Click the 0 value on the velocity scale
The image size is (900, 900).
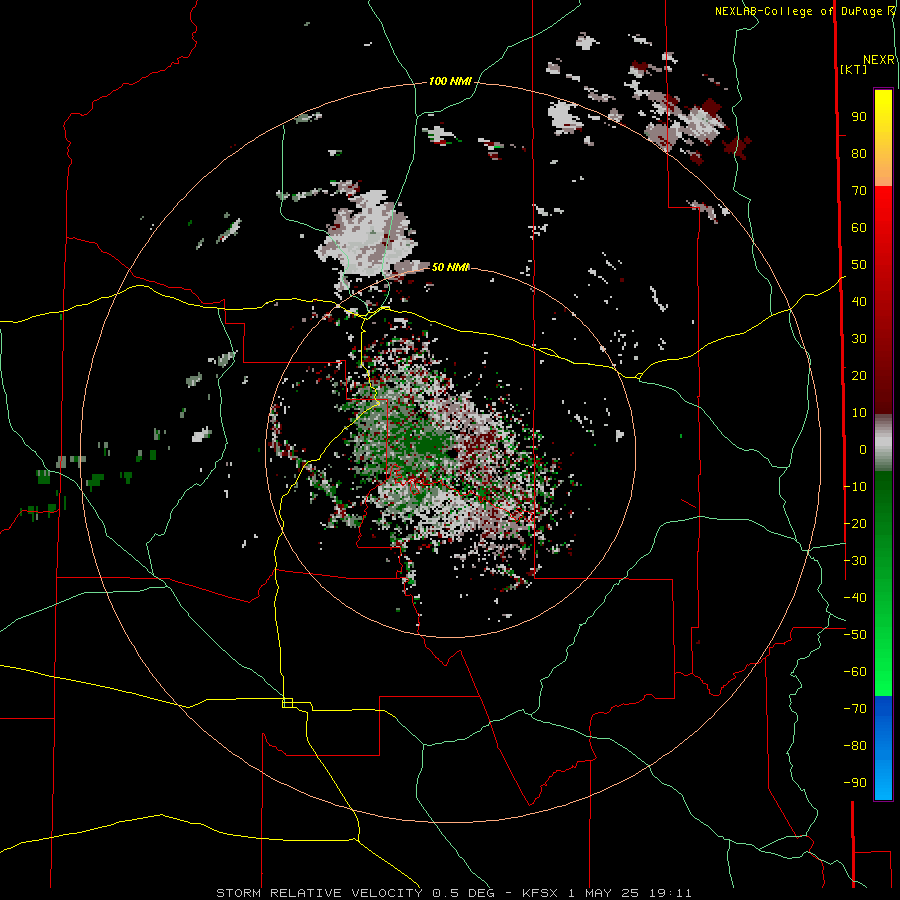click(x=863, y=449)
